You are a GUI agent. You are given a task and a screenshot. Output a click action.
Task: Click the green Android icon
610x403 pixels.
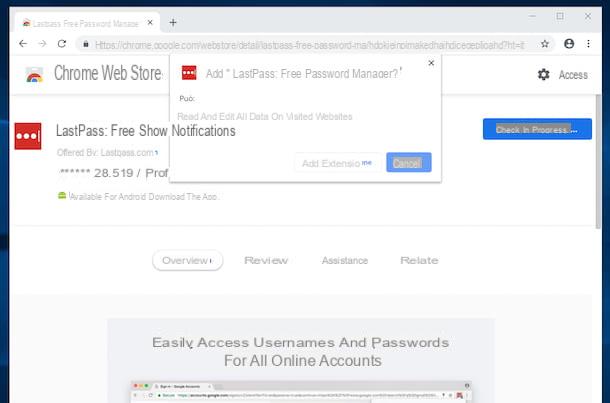62,196
